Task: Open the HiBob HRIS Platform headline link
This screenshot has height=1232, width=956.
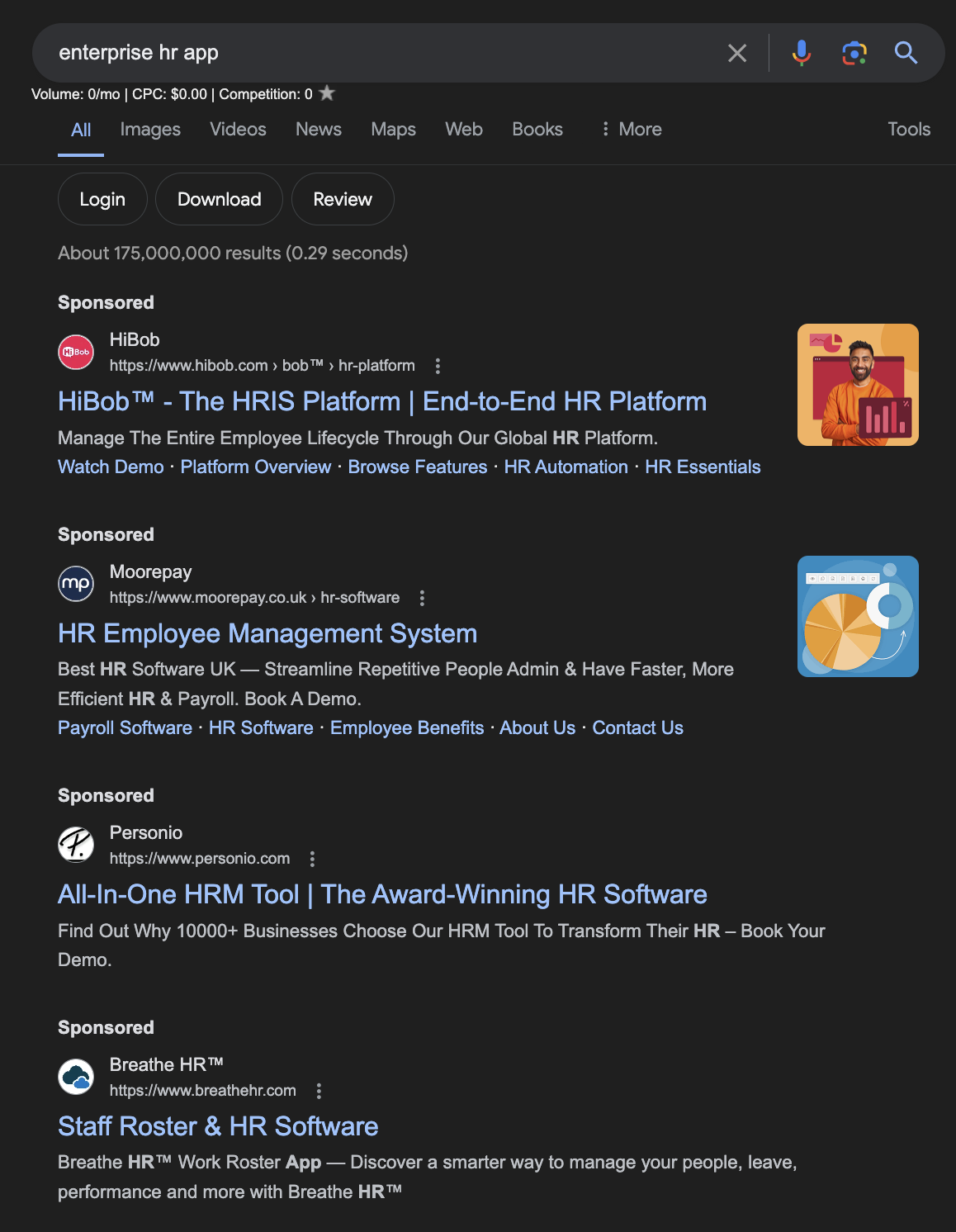Action: tap(382, 401)
